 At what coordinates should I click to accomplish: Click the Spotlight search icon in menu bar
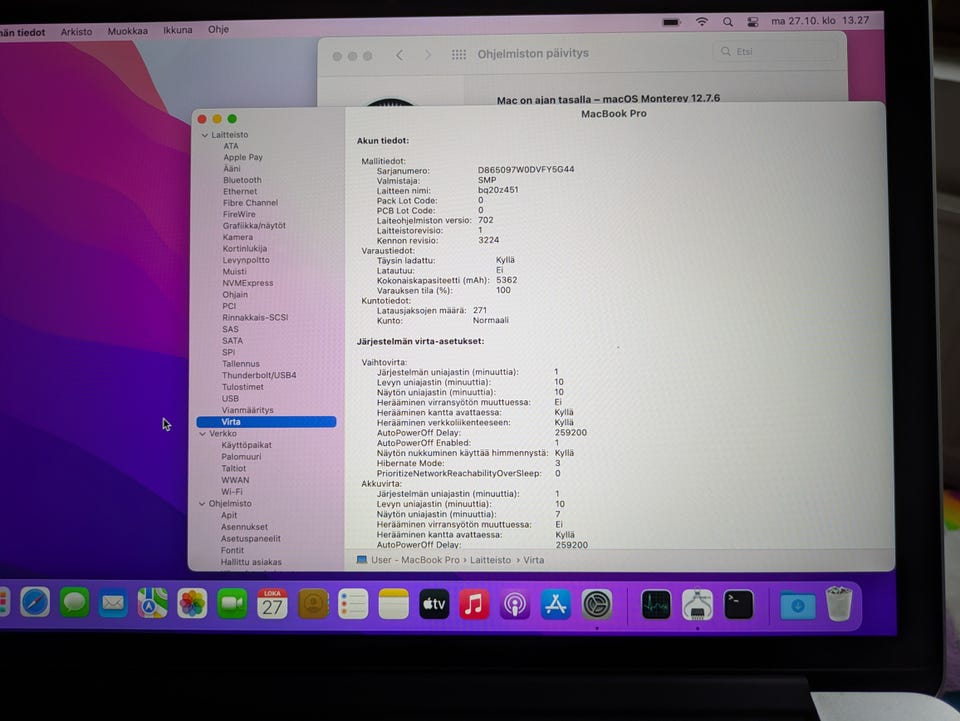(x=727, y=22)
